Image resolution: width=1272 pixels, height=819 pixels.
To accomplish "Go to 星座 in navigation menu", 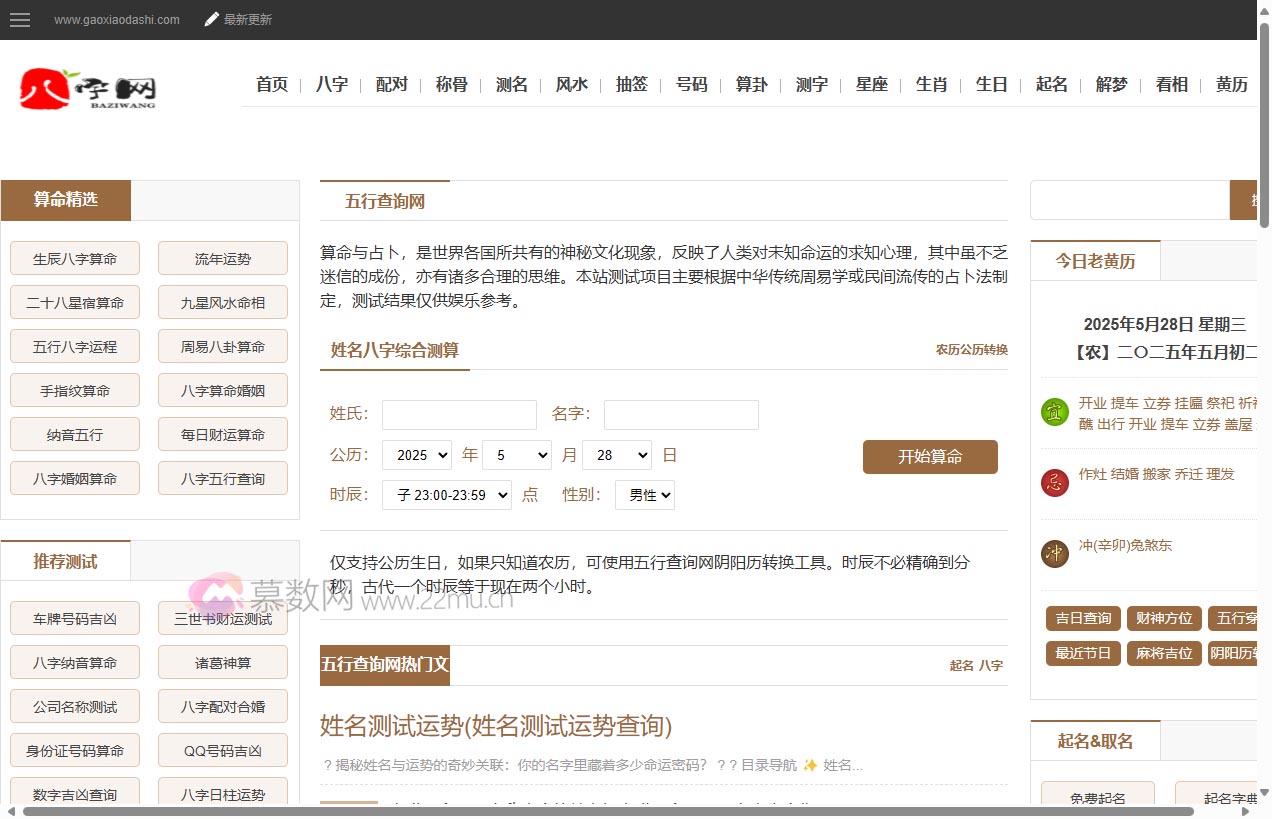I will coord(871,85).
